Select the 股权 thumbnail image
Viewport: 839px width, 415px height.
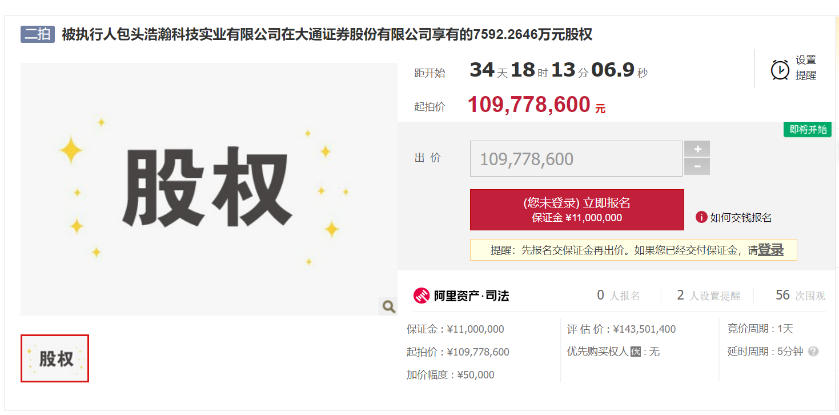[55, 358]
